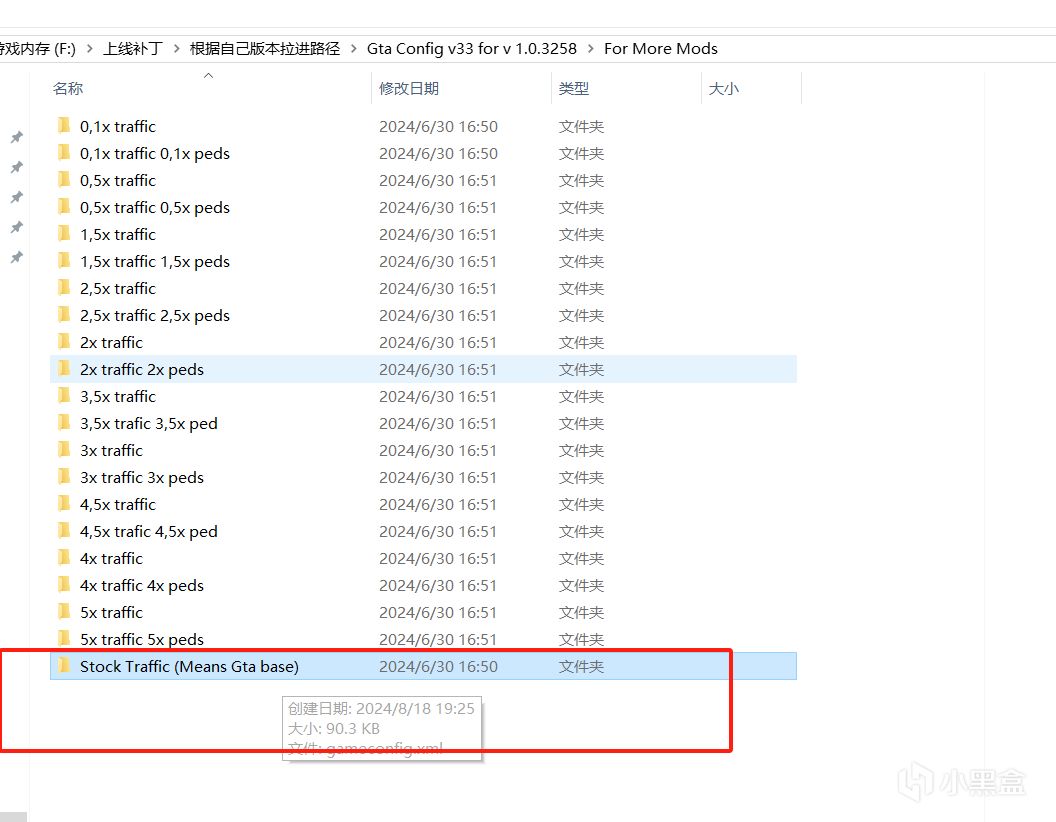Select the '0,1x traffic 0,1x peds' folder icon

click(x=64, y=153)
